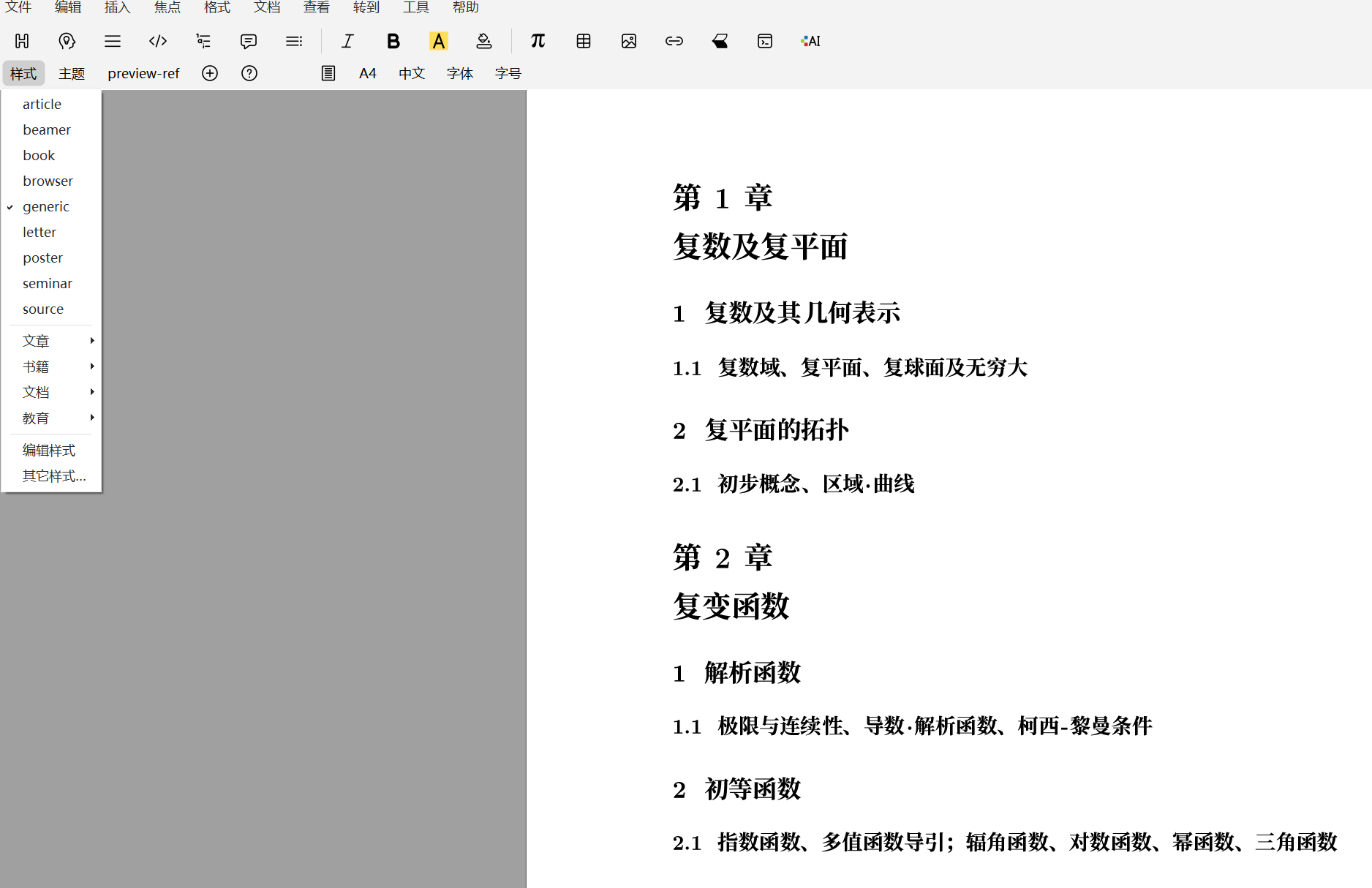
Task: Choose the article document style
Action: [42, 104]
